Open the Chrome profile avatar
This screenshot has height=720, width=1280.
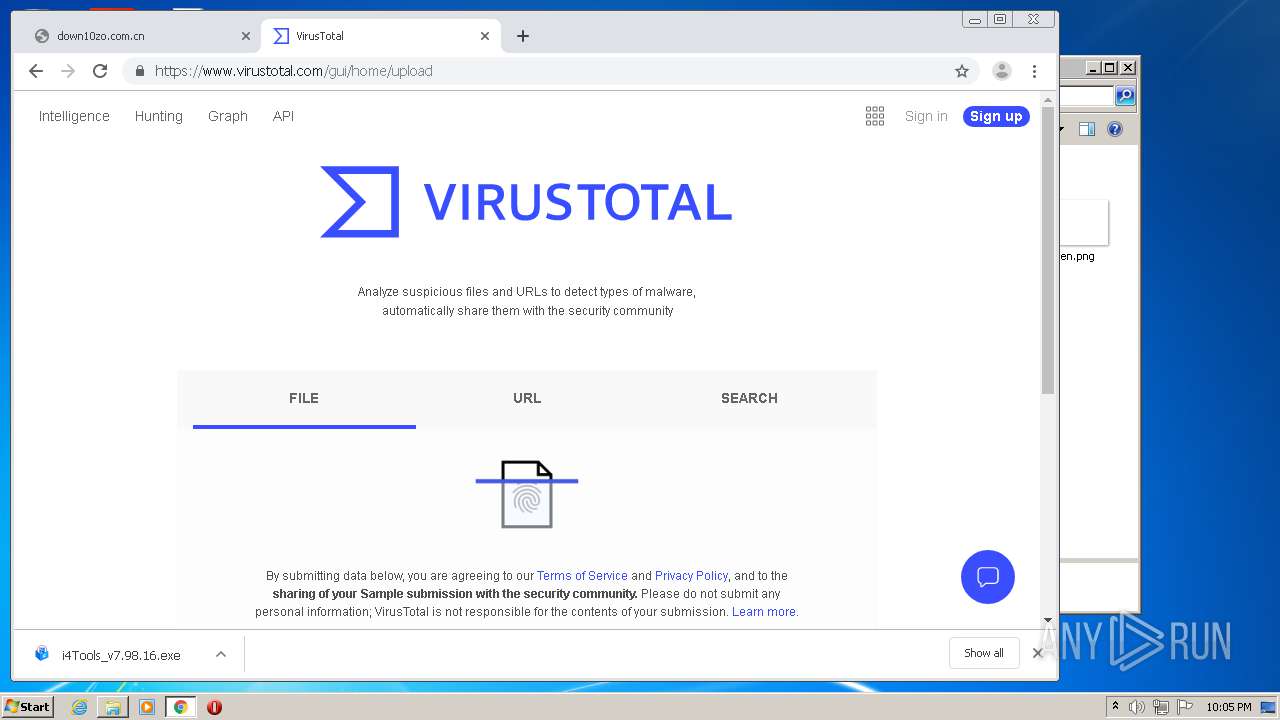(1002, 71)
